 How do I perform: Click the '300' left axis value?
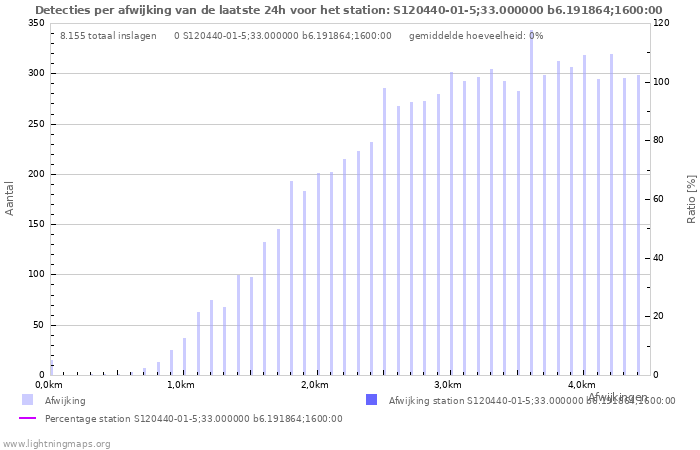click(37, 73)
